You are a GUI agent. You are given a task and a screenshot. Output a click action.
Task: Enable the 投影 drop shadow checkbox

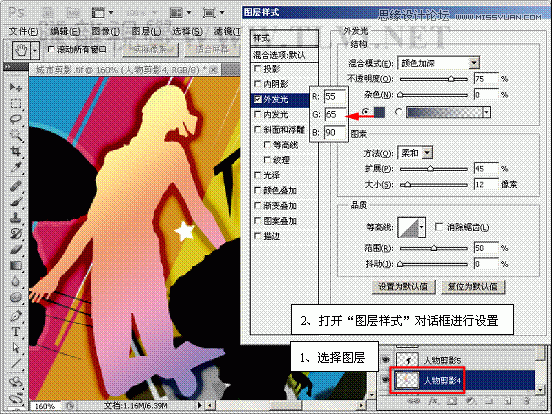(x=257, y=69)
